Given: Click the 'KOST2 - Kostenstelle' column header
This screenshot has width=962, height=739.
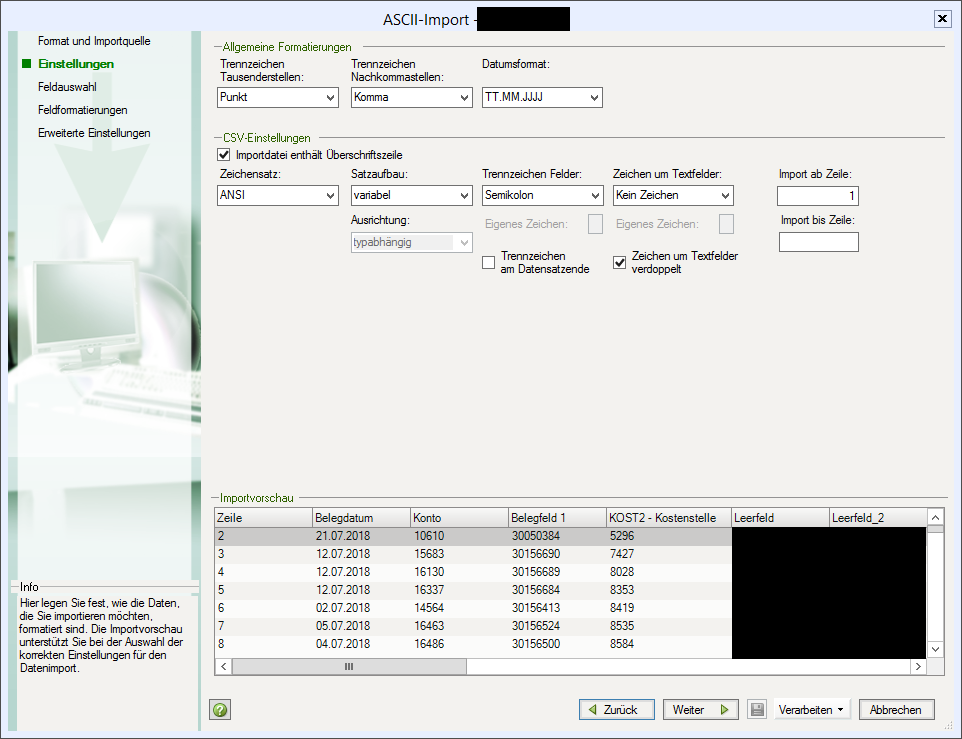Looking at the screenshot, I should [x=669, y=518].
